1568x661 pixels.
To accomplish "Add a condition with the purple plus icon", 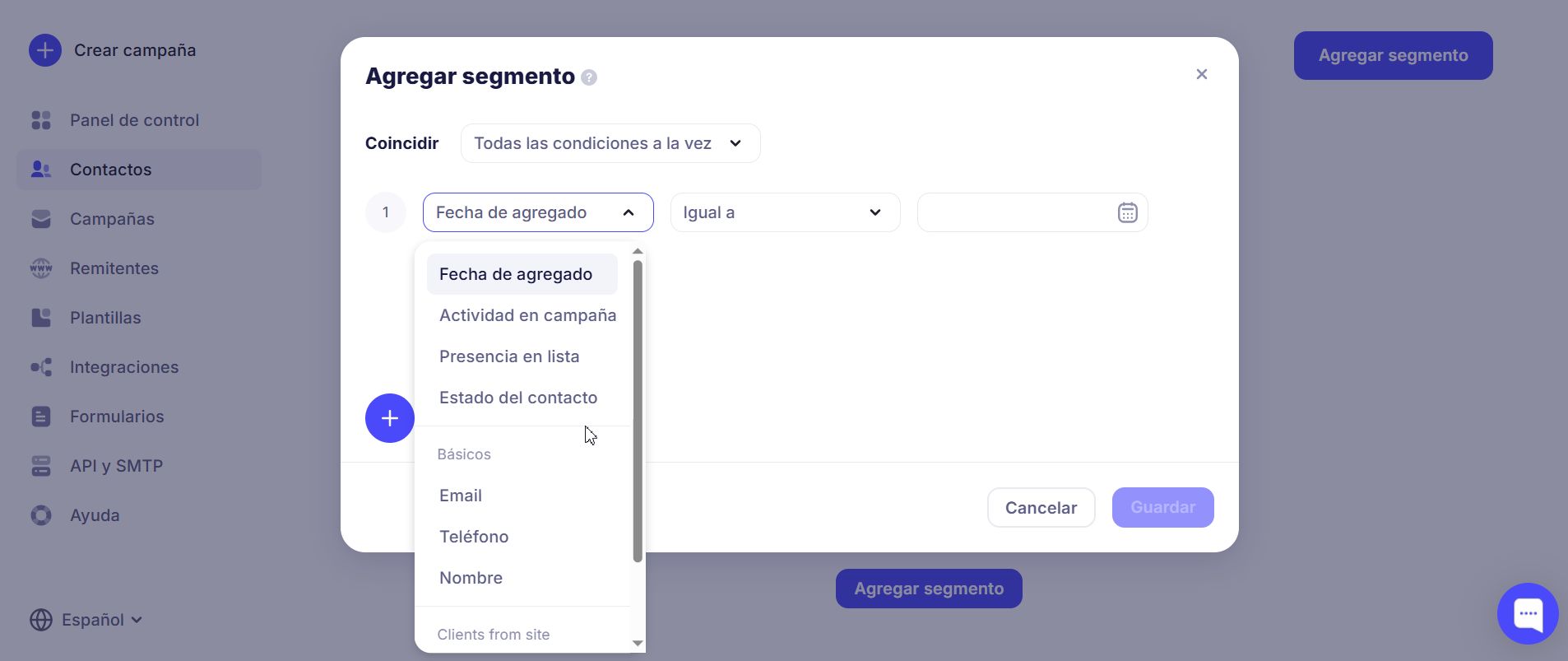I will 389,418.
